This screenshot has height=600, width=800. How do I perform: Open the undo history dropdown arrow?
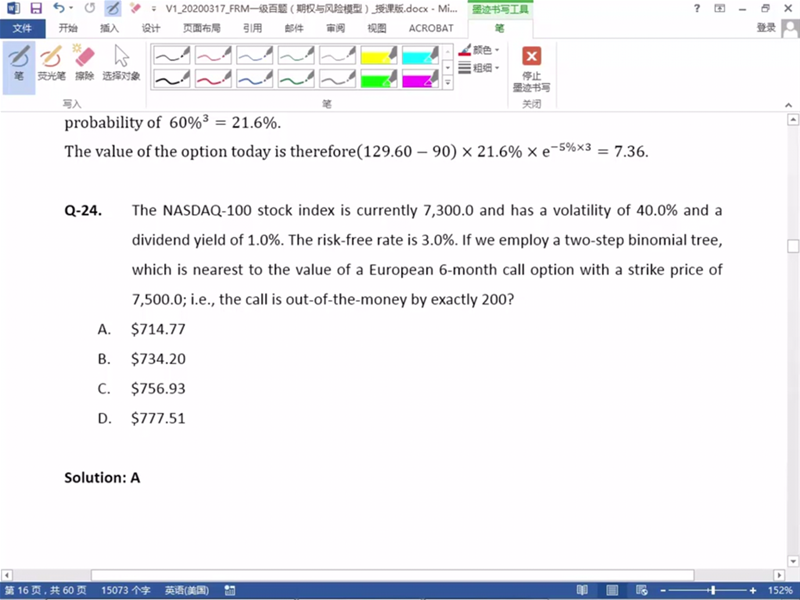[x=71, y=8]
